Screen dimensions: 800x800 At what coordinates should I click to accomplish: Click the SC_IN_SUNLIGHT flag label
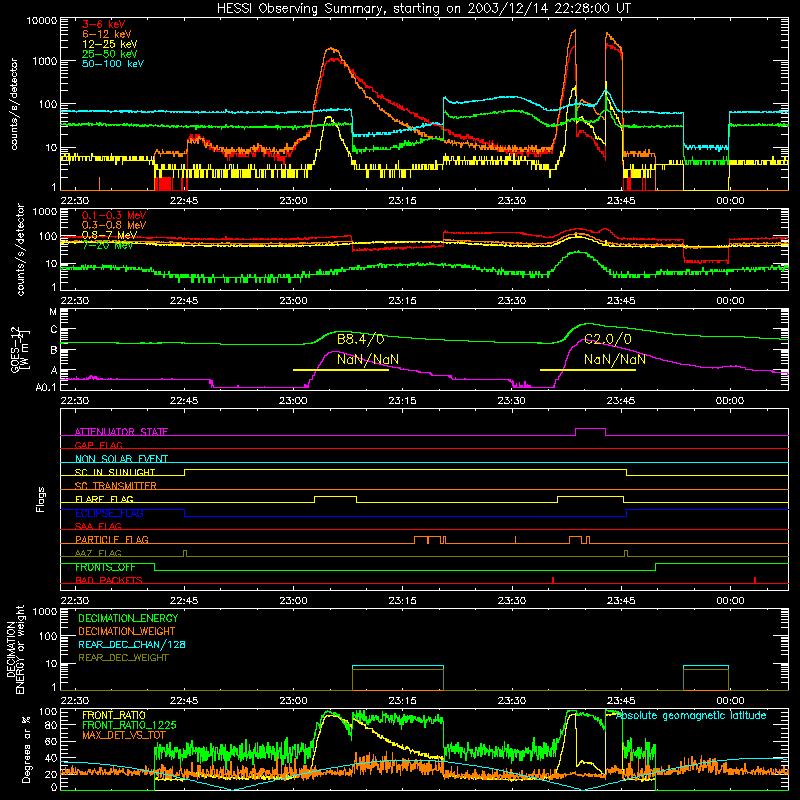tap(115, 472)
